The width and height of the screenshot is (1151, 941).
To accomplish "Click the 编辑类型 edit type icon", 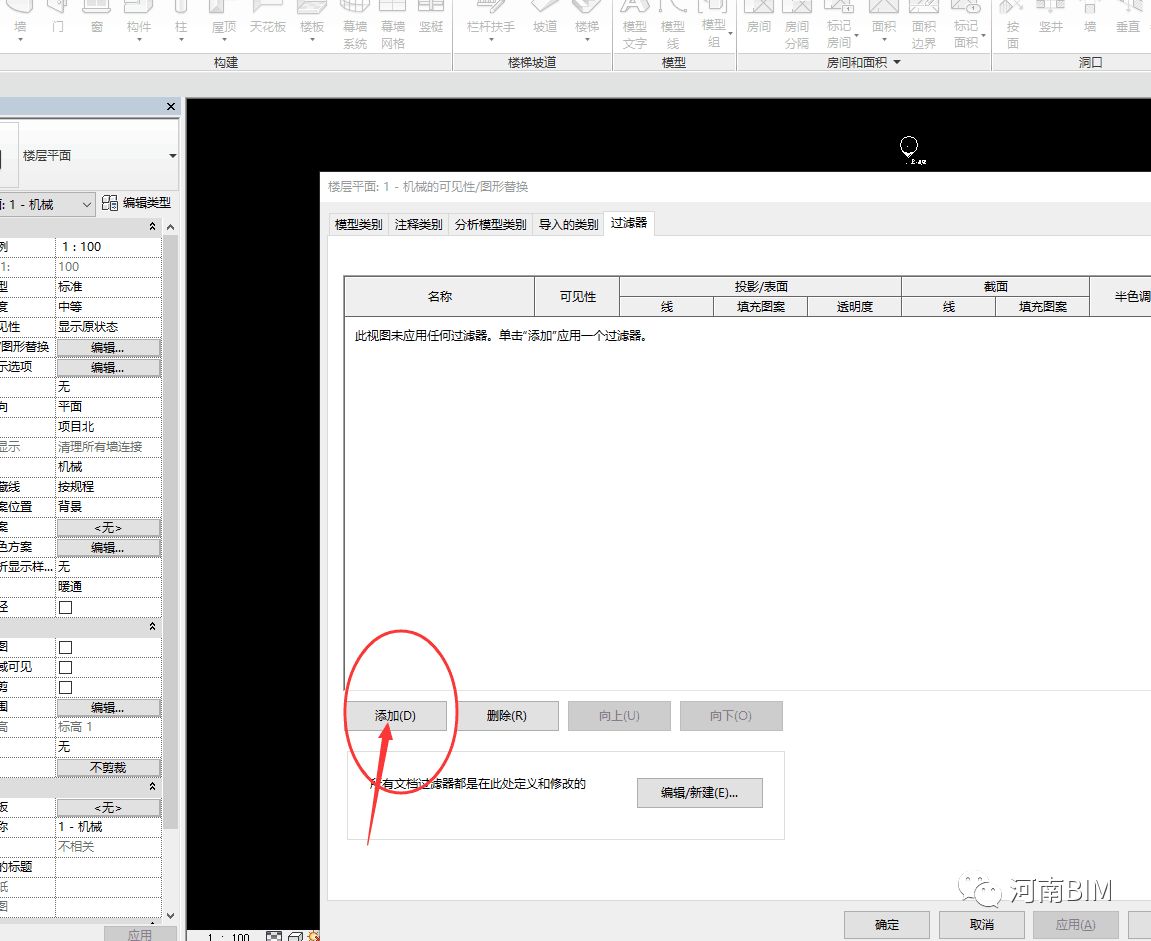I will [x=109, y=203].
